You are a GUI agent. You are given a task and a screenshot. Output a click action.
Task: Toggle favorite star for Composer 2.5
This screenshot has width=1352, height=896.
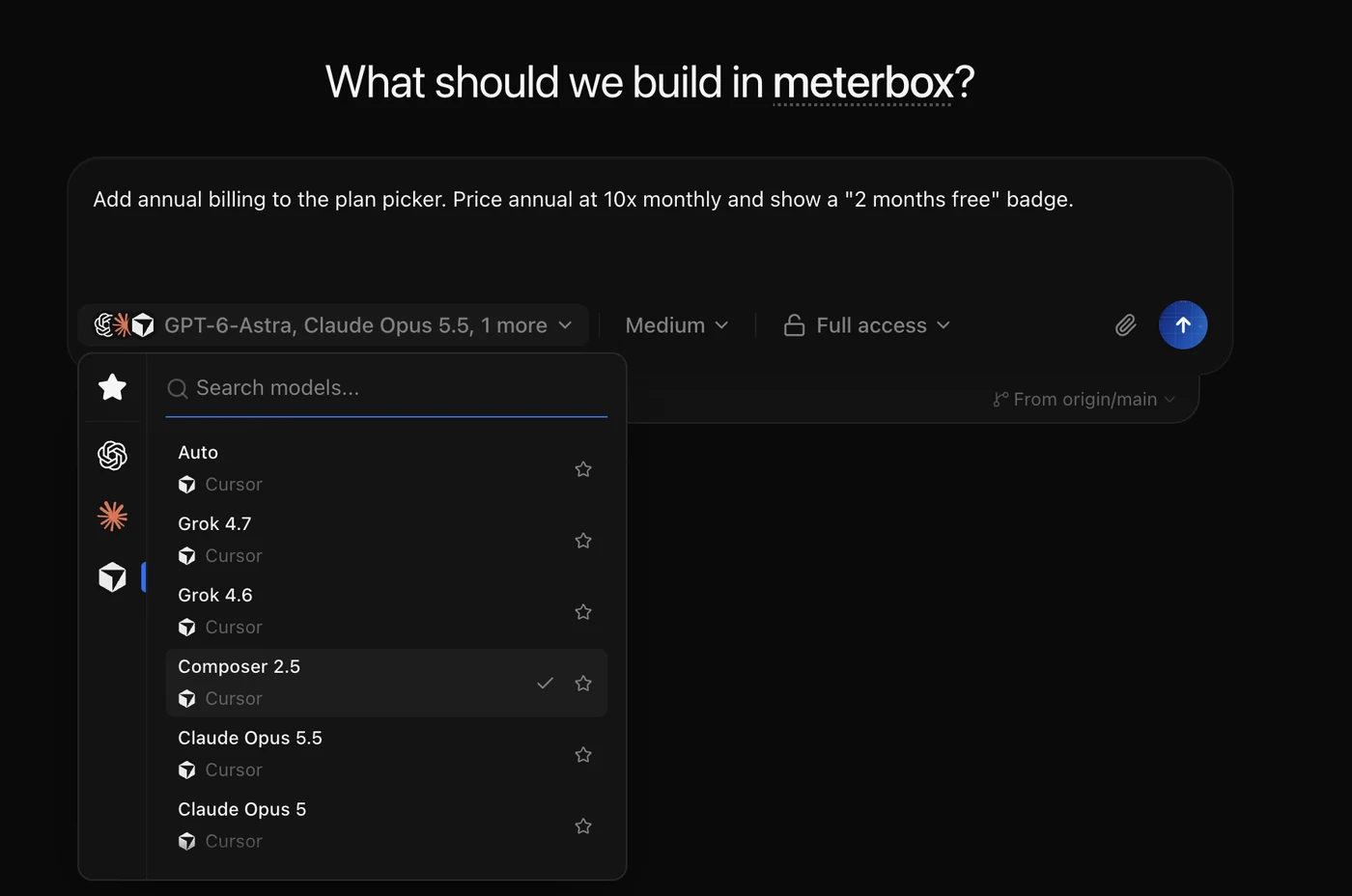point(583,684)
